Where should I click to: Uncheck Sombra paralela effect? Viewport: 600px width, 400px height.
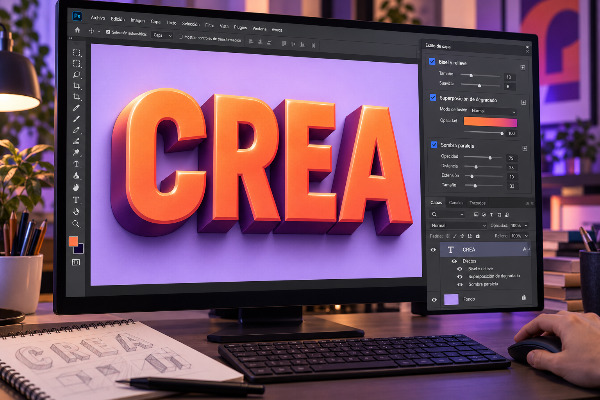coord(434,145)
